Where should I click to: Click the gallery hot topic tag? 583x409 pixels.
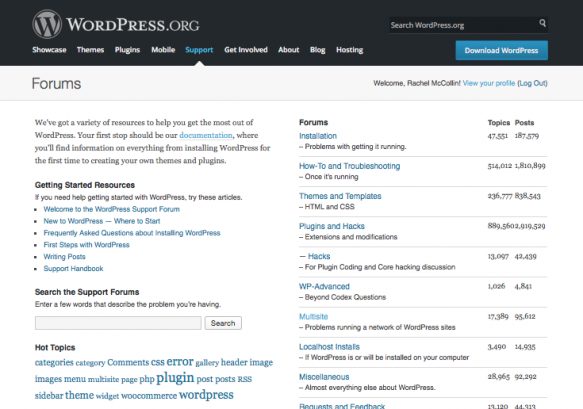pos(207,363)
